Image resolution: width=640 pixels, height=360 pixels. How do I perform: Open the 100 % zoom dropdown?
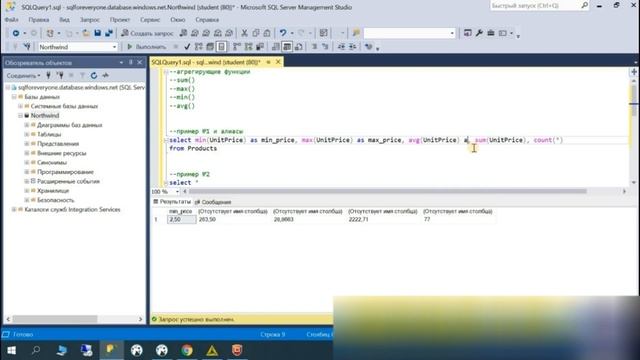coord(177,191)
